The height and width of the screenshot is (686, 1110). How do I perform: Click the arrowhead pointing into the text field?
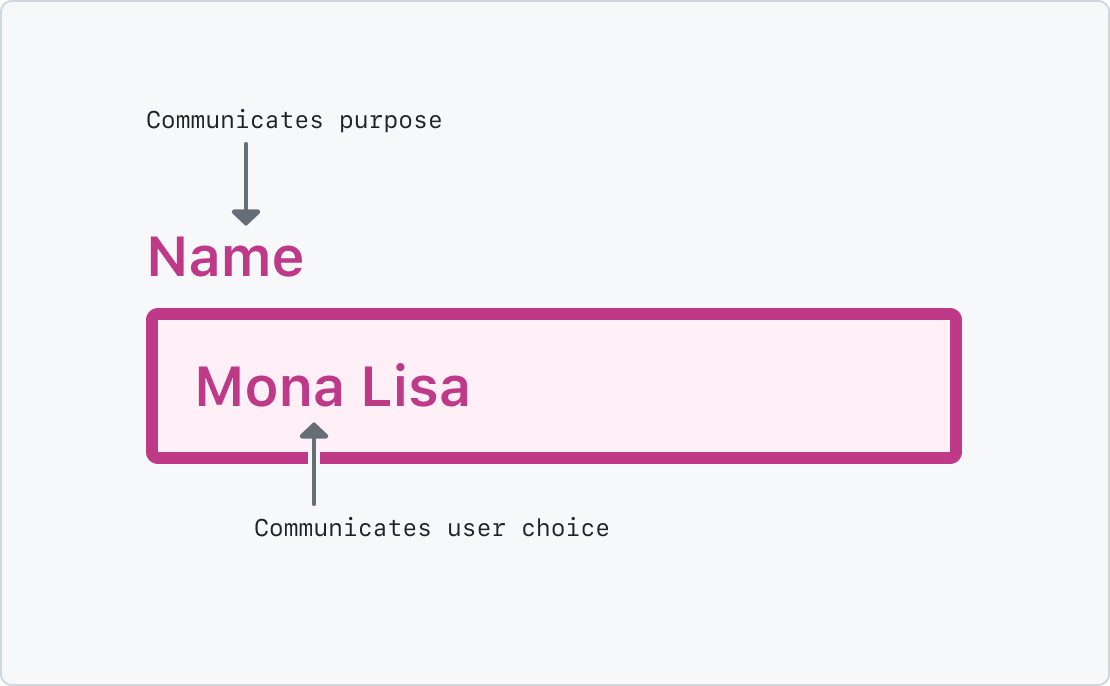tap(314, 430)
